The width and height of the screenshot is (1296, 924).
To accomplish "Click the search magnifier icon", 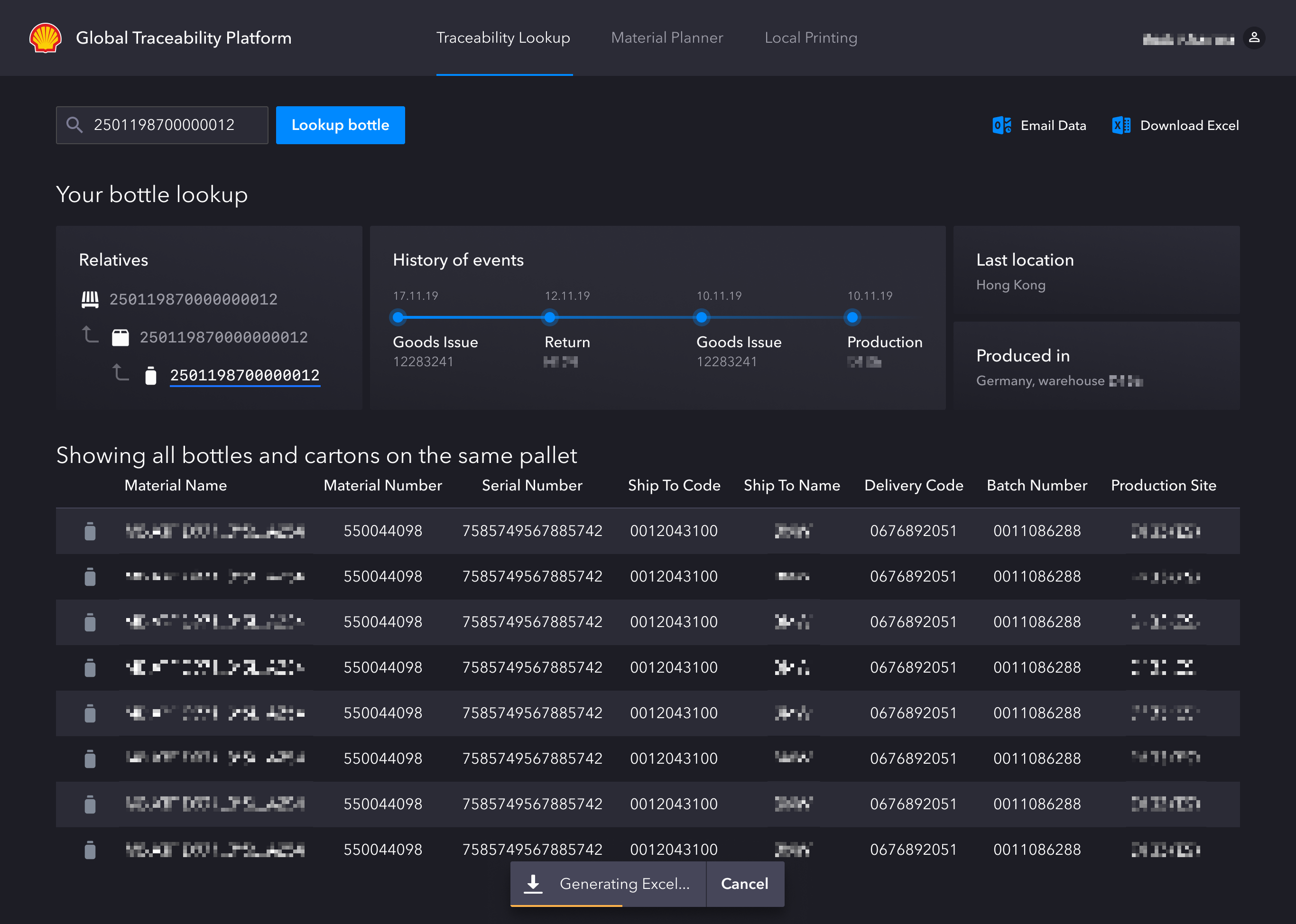I will pyautogui.click(x=74, y=125).
